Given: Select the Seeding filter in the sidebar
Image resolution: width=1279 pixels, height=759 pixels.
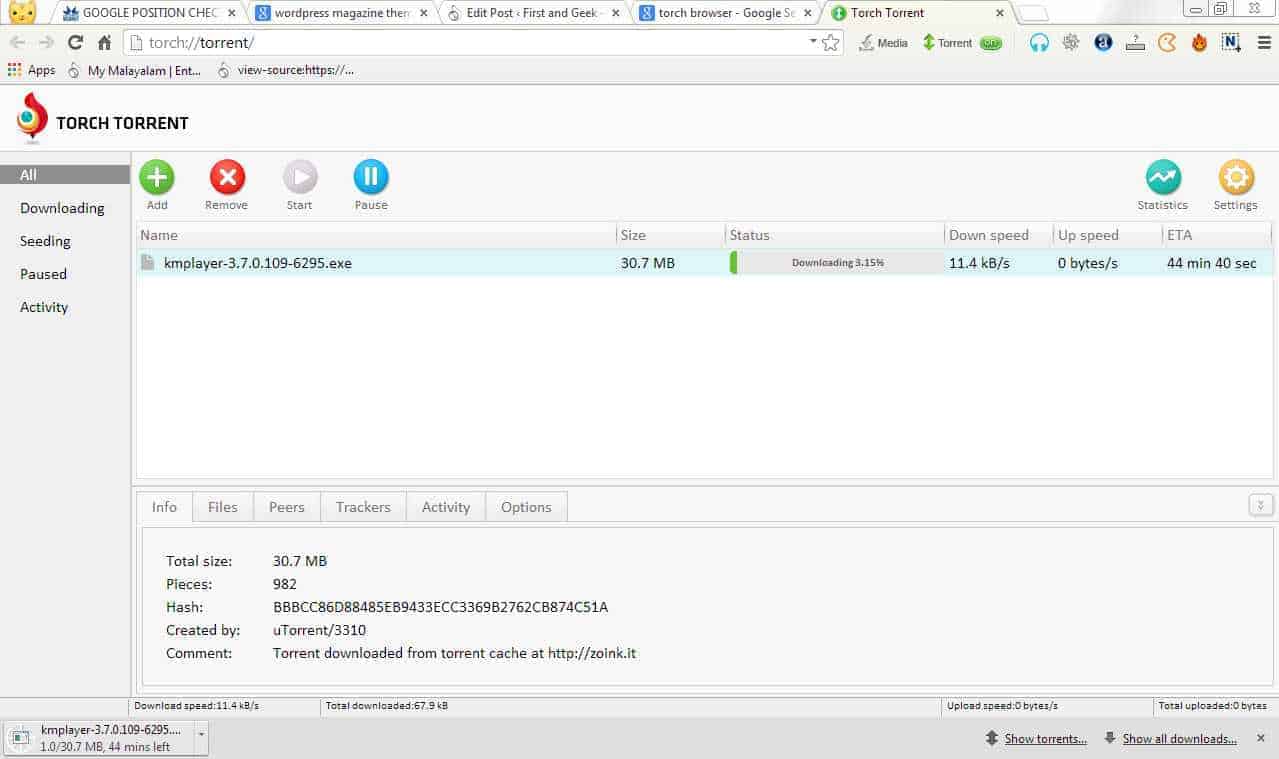Looking at the screenshot, I should 45,241.
